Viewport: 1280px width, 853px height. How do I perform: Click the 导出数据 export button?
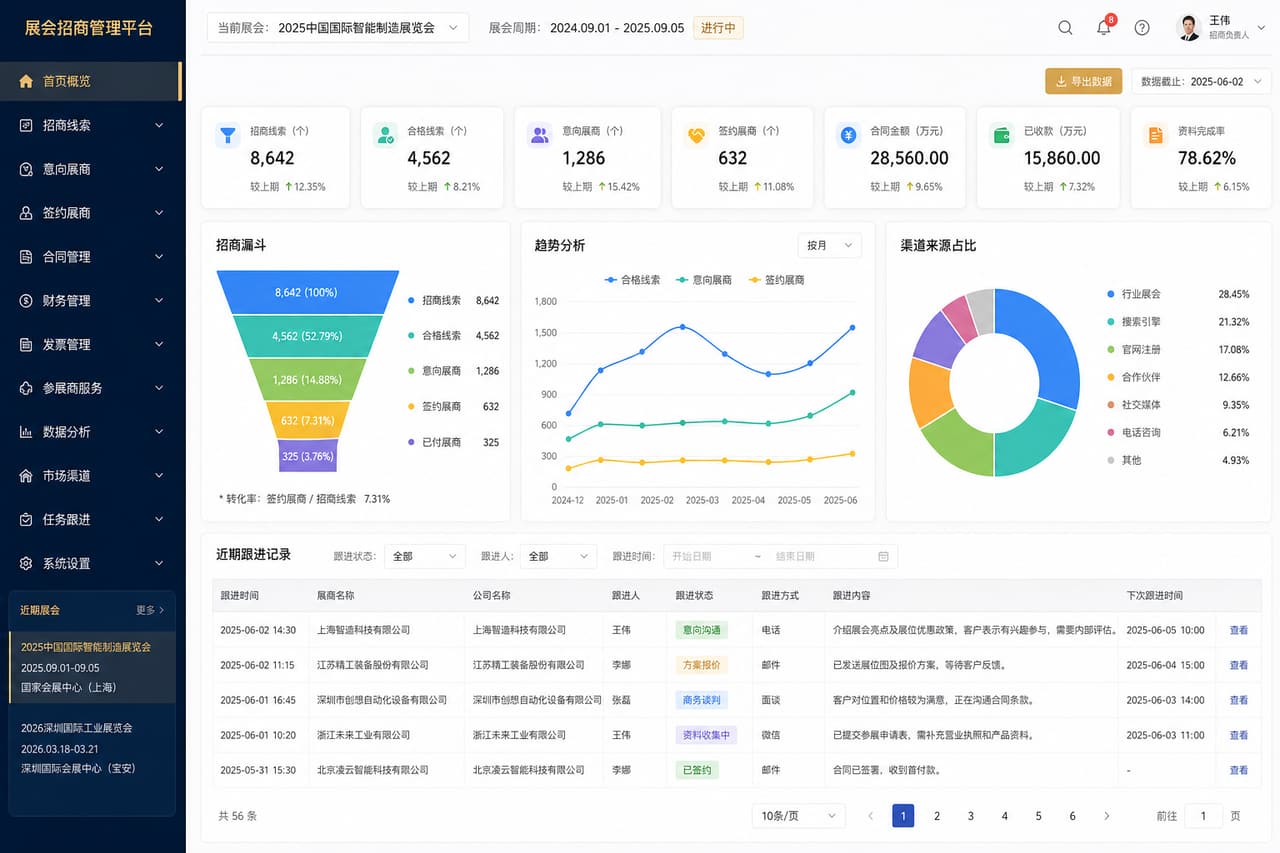pyautogui.click(x=1084, y=81)
